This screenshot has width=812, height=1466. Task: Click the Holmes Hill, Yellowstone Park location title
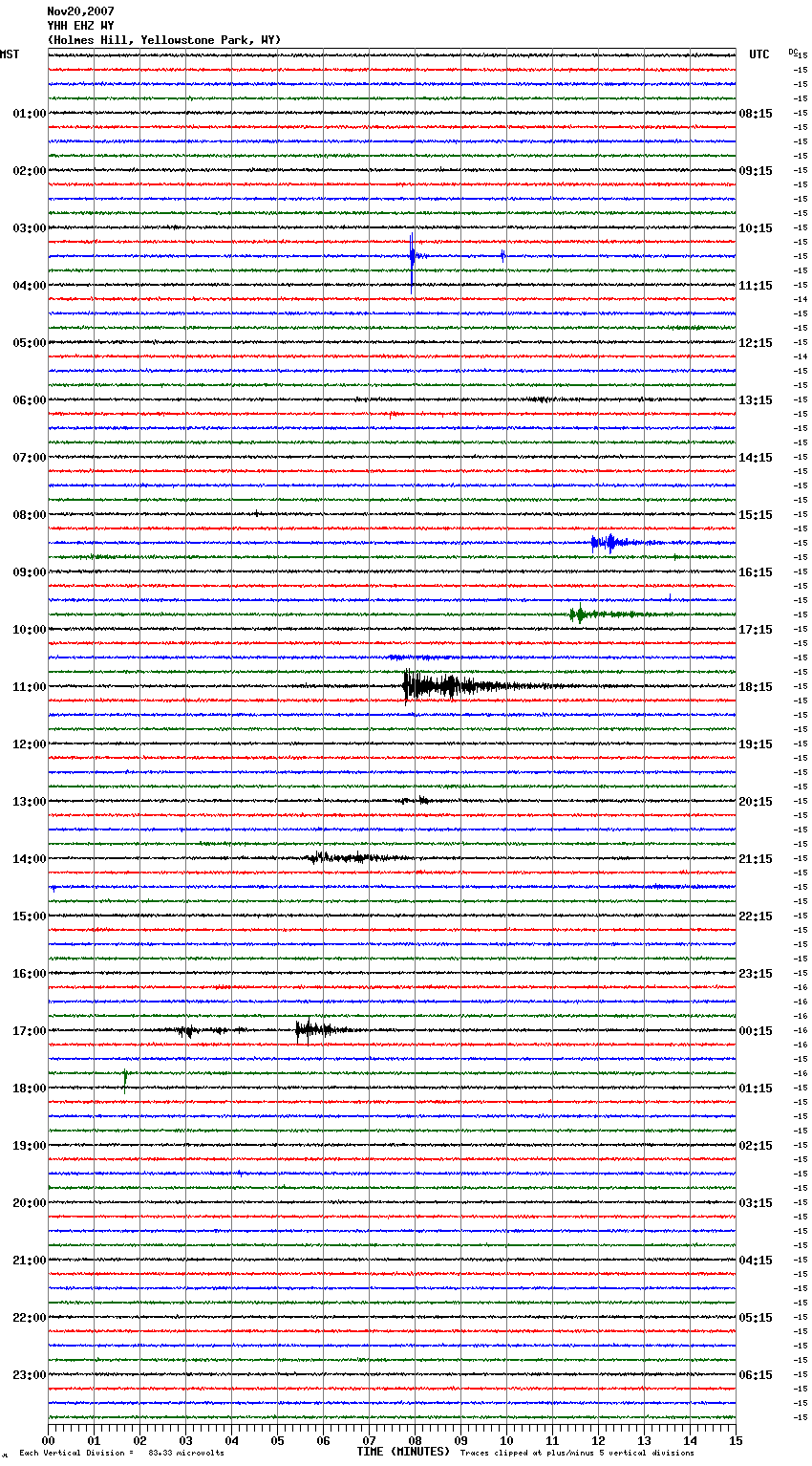pos(164,40)
